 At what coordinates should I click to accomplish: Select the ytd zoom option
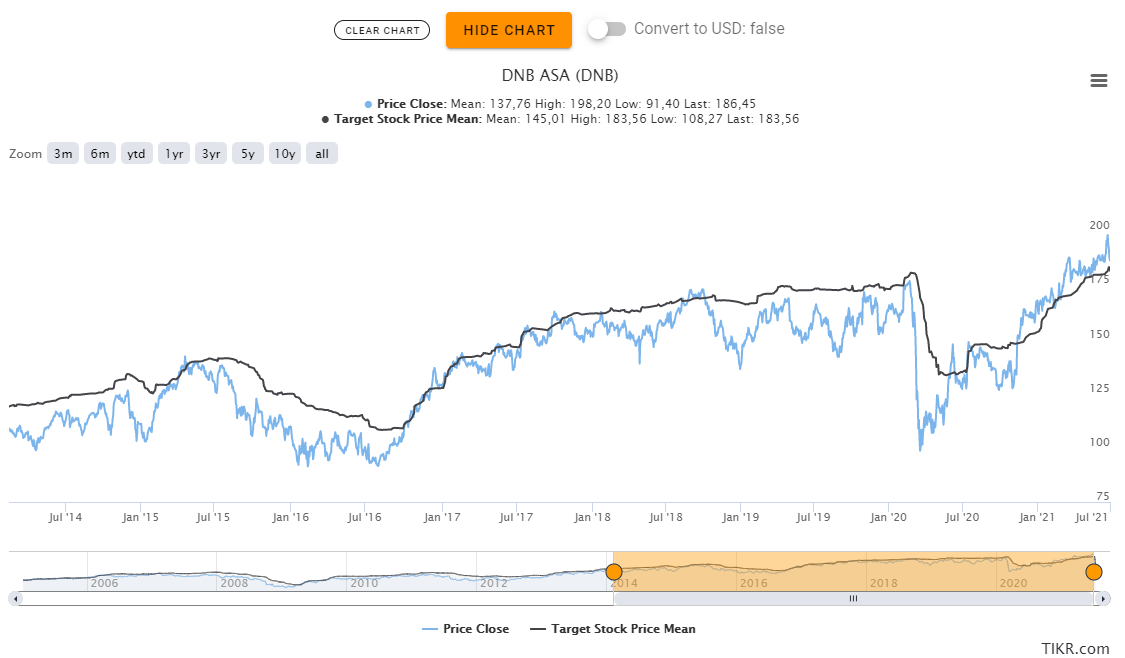[x=136, y=153]
